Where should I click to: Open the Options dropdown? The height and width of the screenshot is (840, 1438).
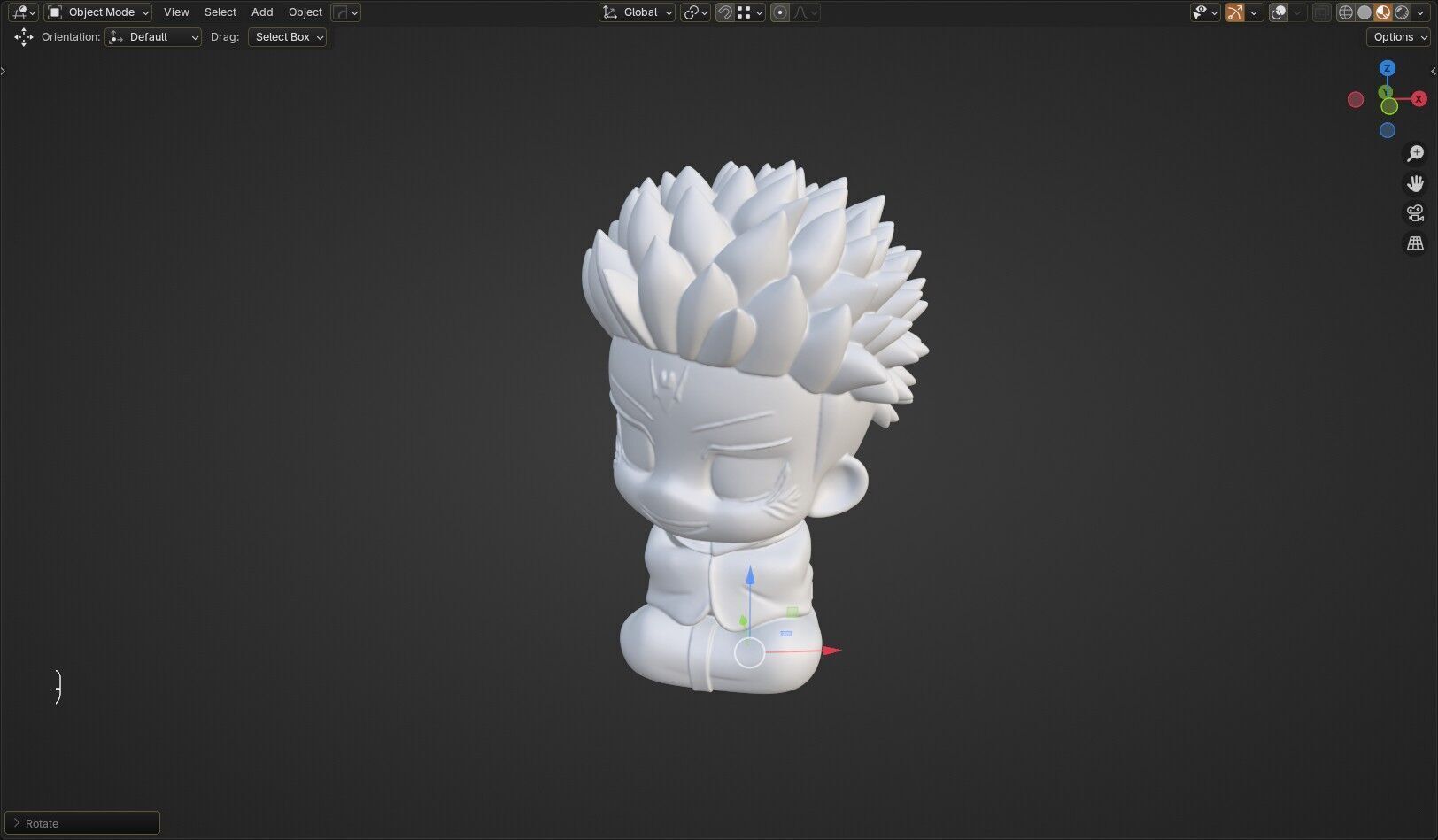pyautogui.click(x=1399, y=37)
